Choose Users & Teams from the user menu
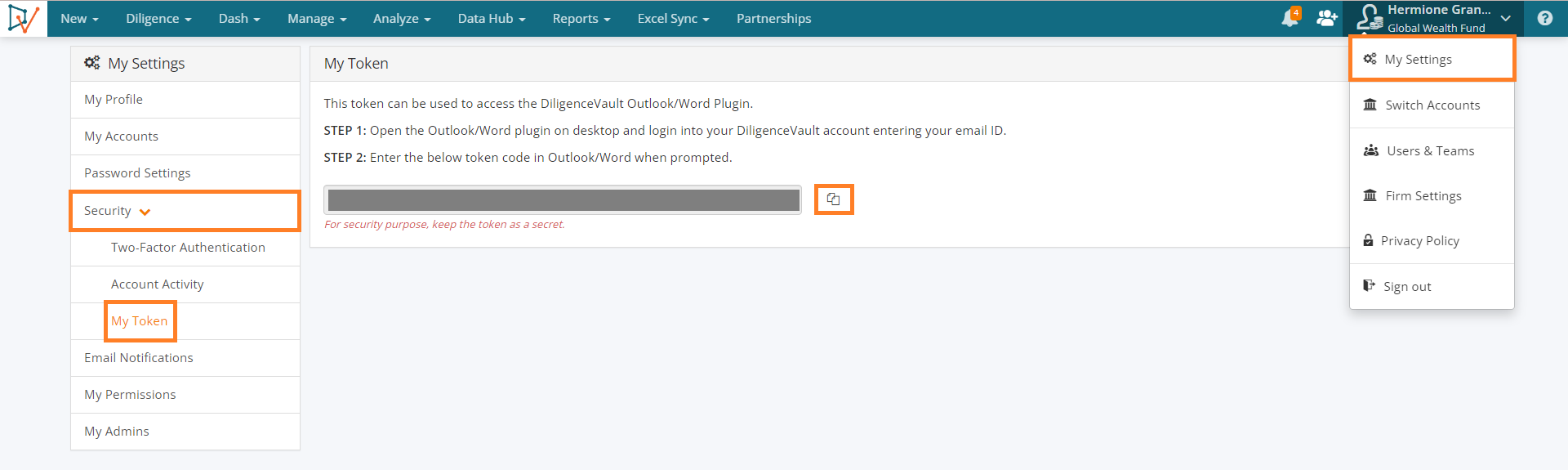The image size is (1568, 470). coord(1432,151)
